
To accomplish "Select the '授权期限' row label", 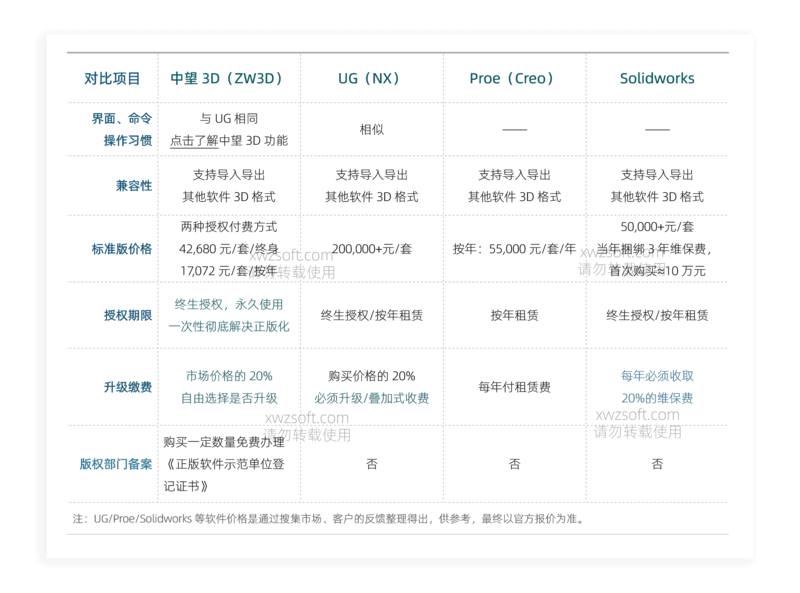I will click(x=128, y=315).
